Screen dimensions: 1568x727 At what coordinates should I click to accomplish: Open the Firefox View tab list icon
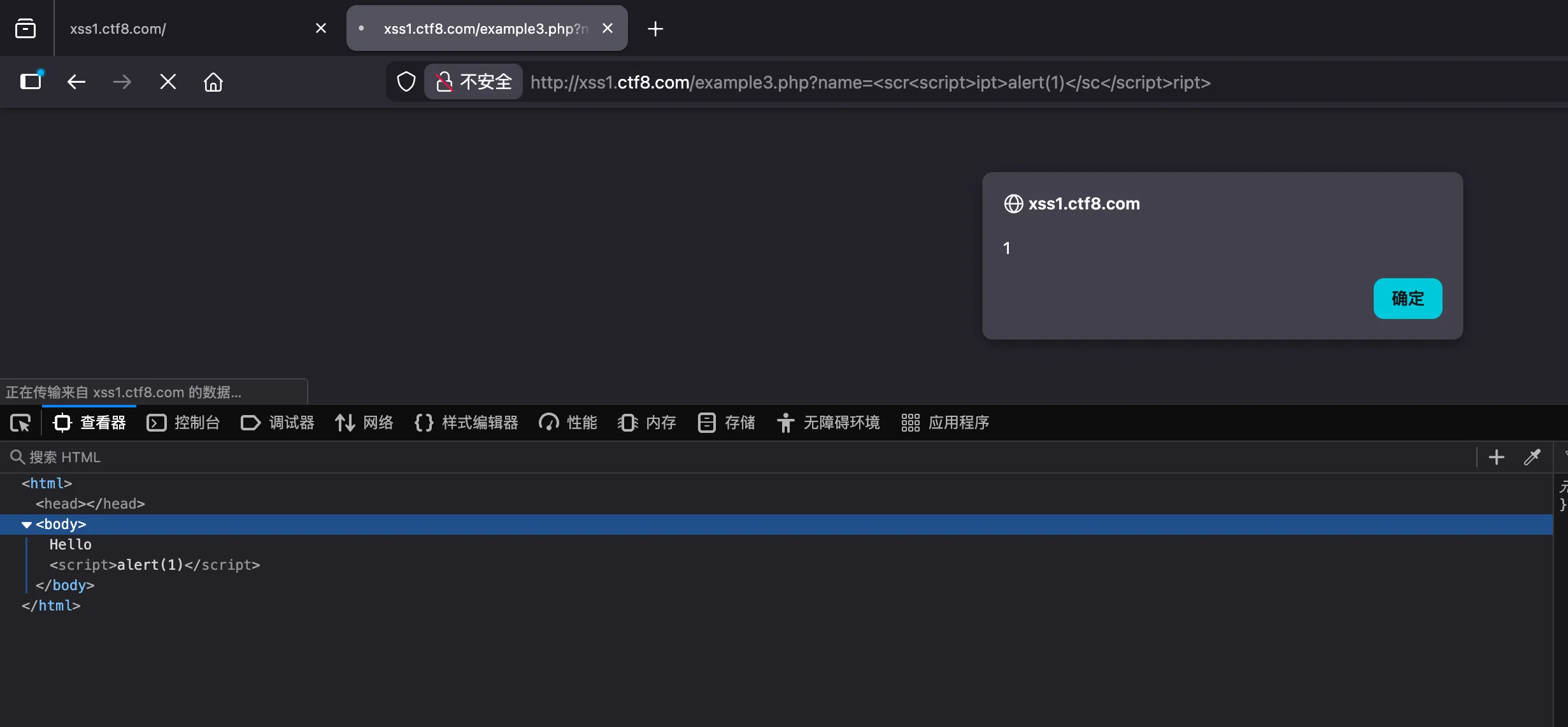(x=25, y=29)
